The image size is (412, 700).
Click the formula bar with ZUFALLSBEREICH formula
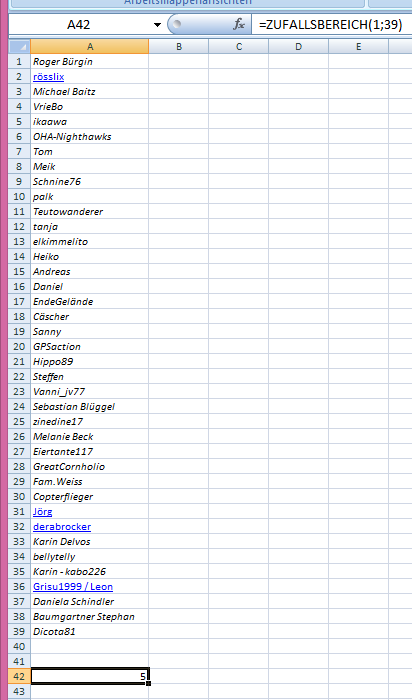(332, 25)
